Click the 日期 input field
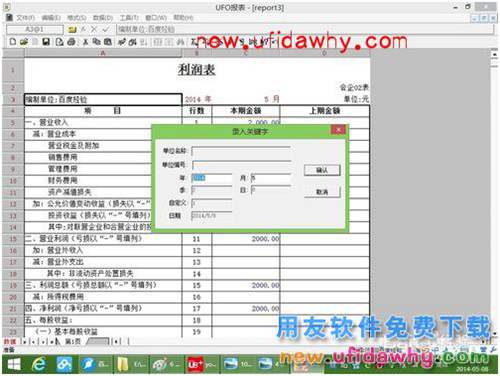 click(x=212, y=216)
